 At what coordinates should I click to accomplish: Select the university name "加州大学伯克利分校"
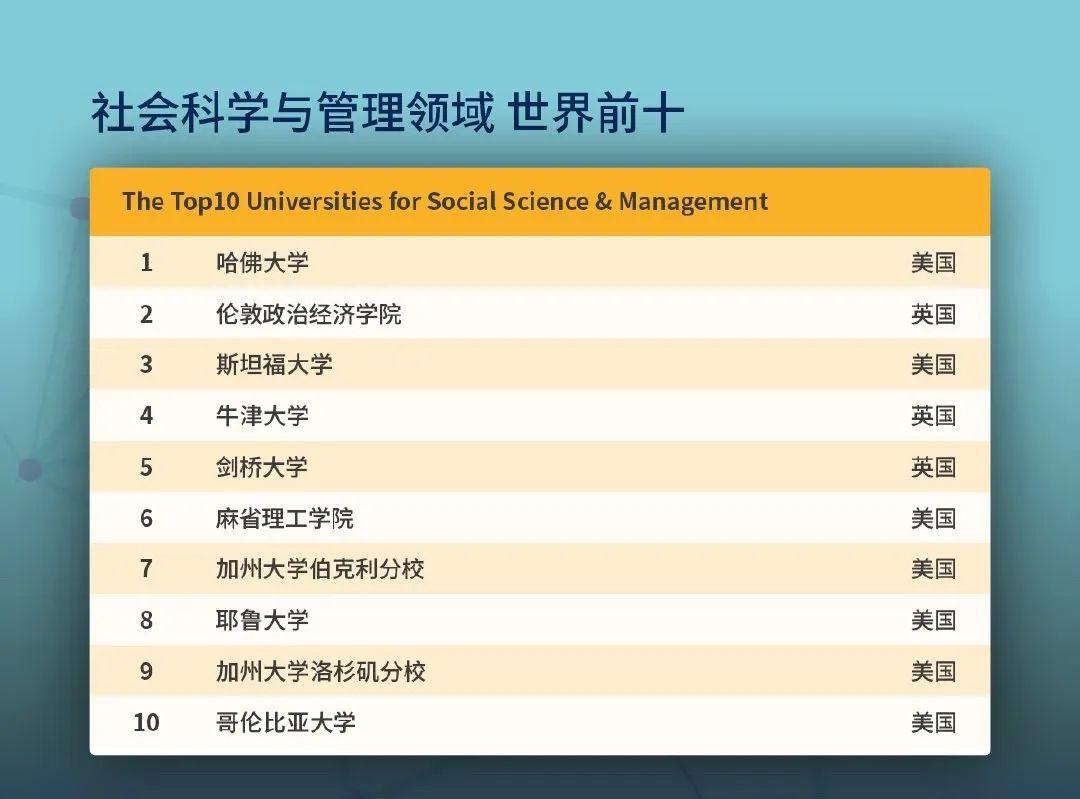pos(320,569)
